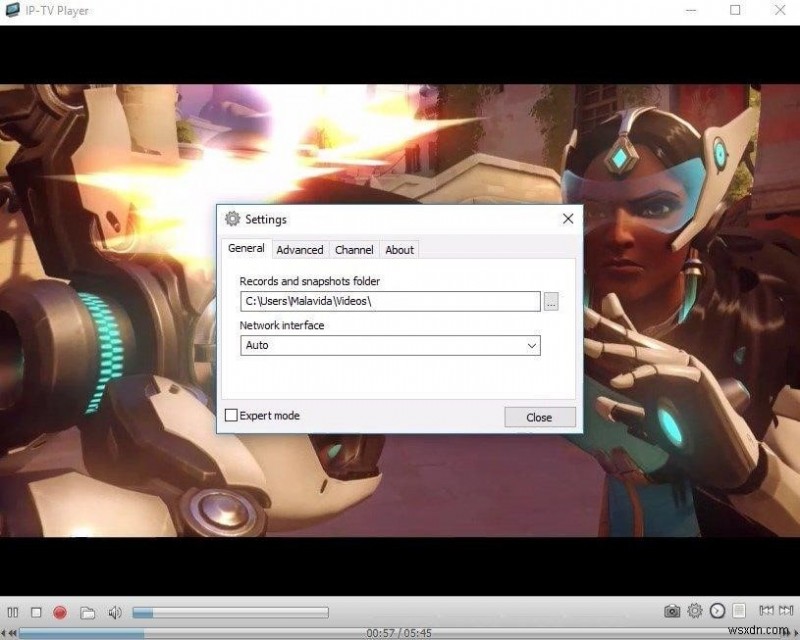
Task: Switch to the Advanced tab
Action: click(x=300, y=250)
